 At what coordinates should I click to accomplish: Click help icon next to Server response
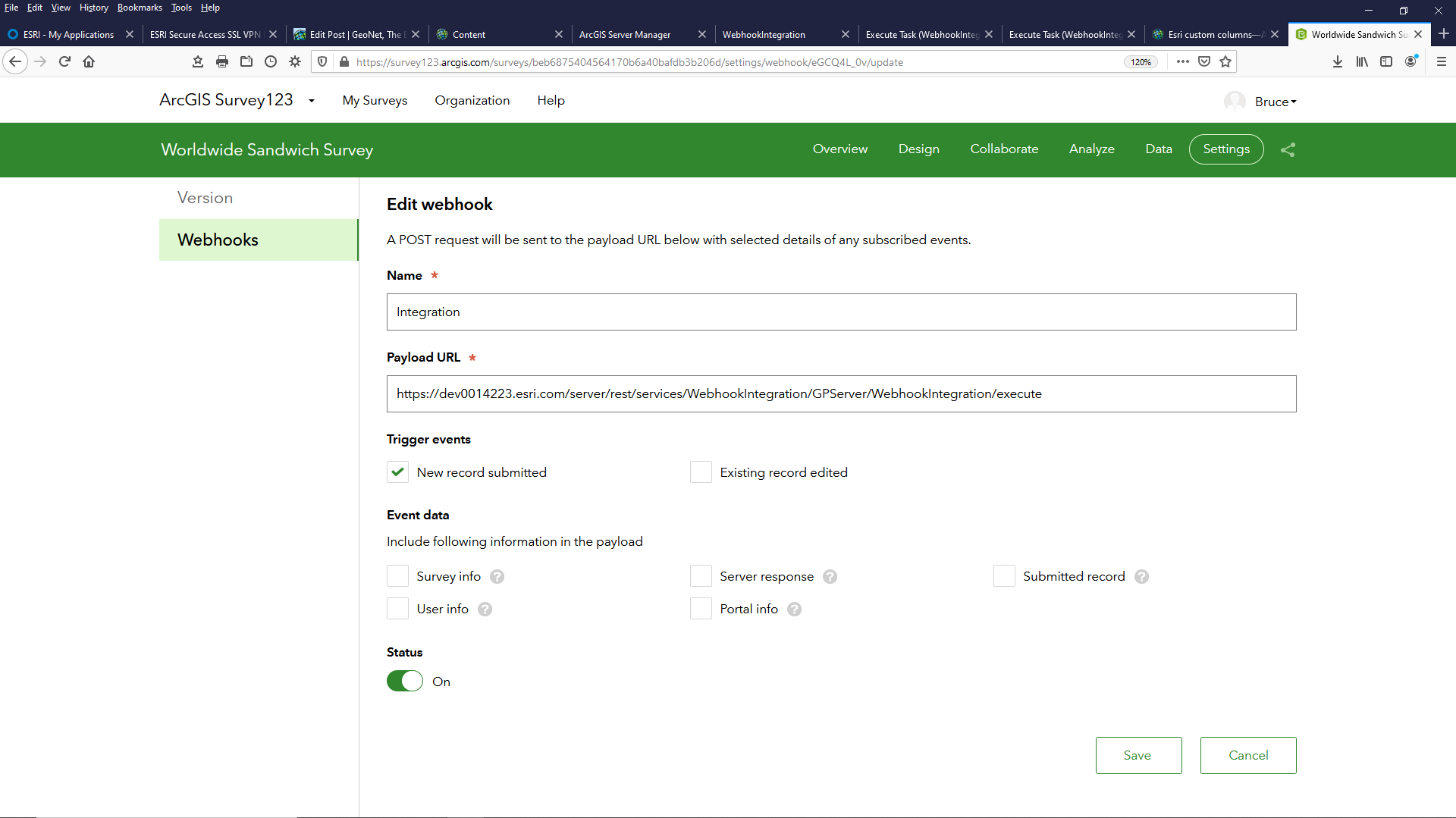[830, 576]
